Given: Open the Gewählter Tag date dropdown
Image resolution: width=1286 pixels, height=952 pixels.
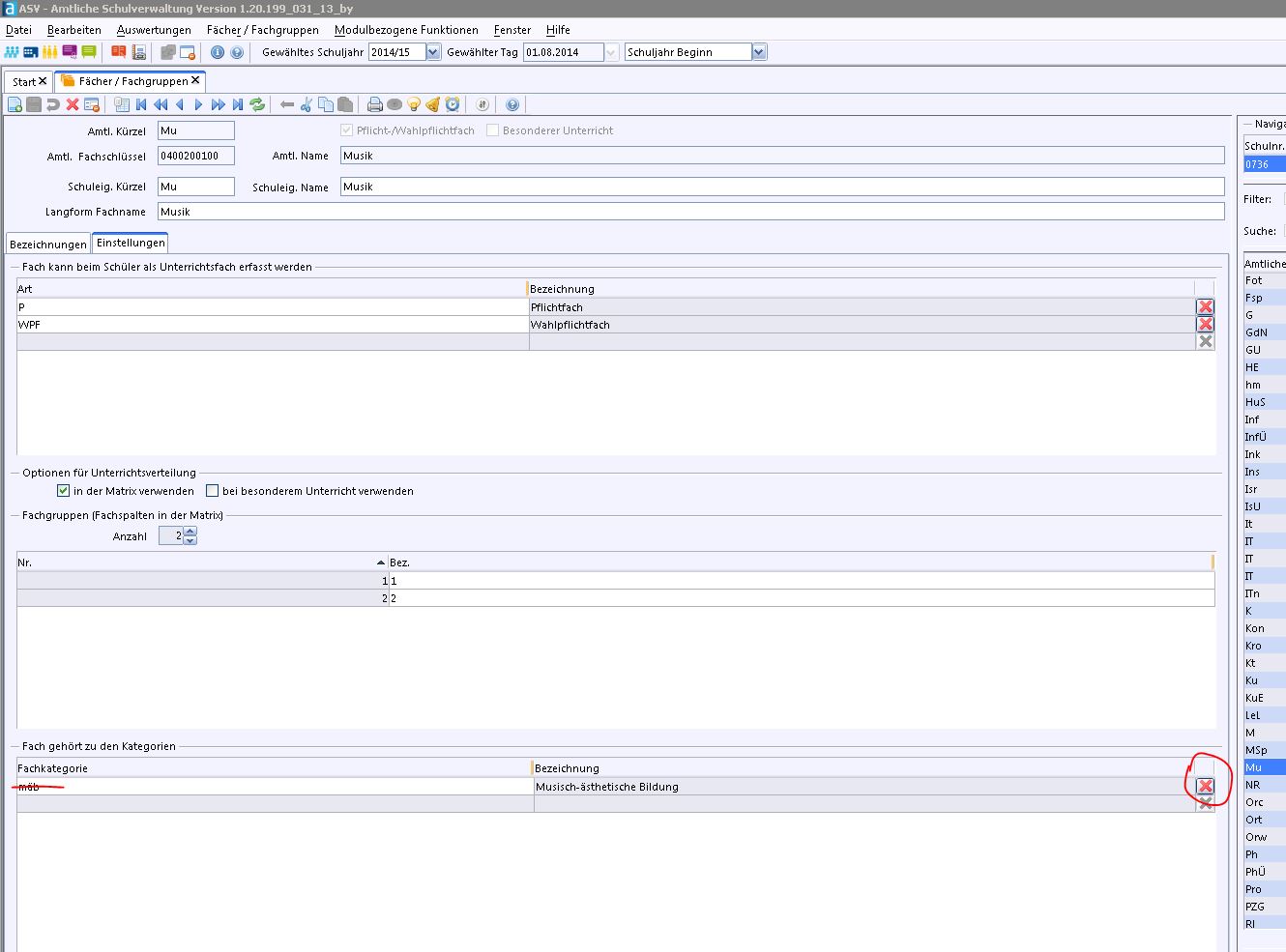Looking at the screenshot, I should point(611,52).
